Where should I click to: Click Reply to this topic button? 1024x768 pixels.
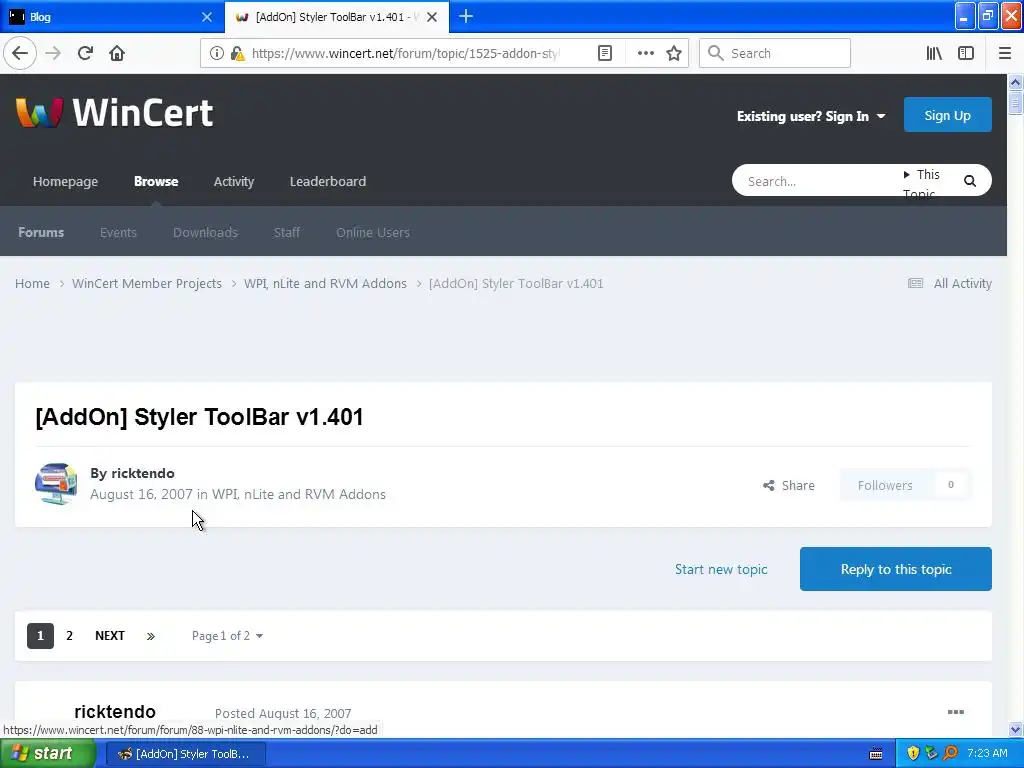[x=896, y=569]
